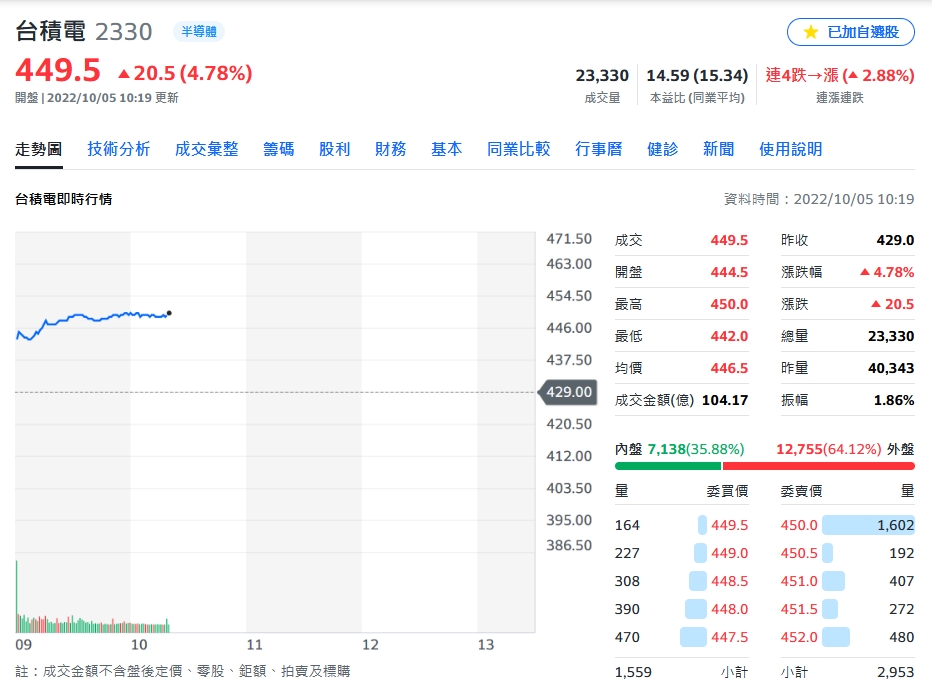Click the green 內盤 portion of ratio bar

pyautogui.click(x=667, y=466)
